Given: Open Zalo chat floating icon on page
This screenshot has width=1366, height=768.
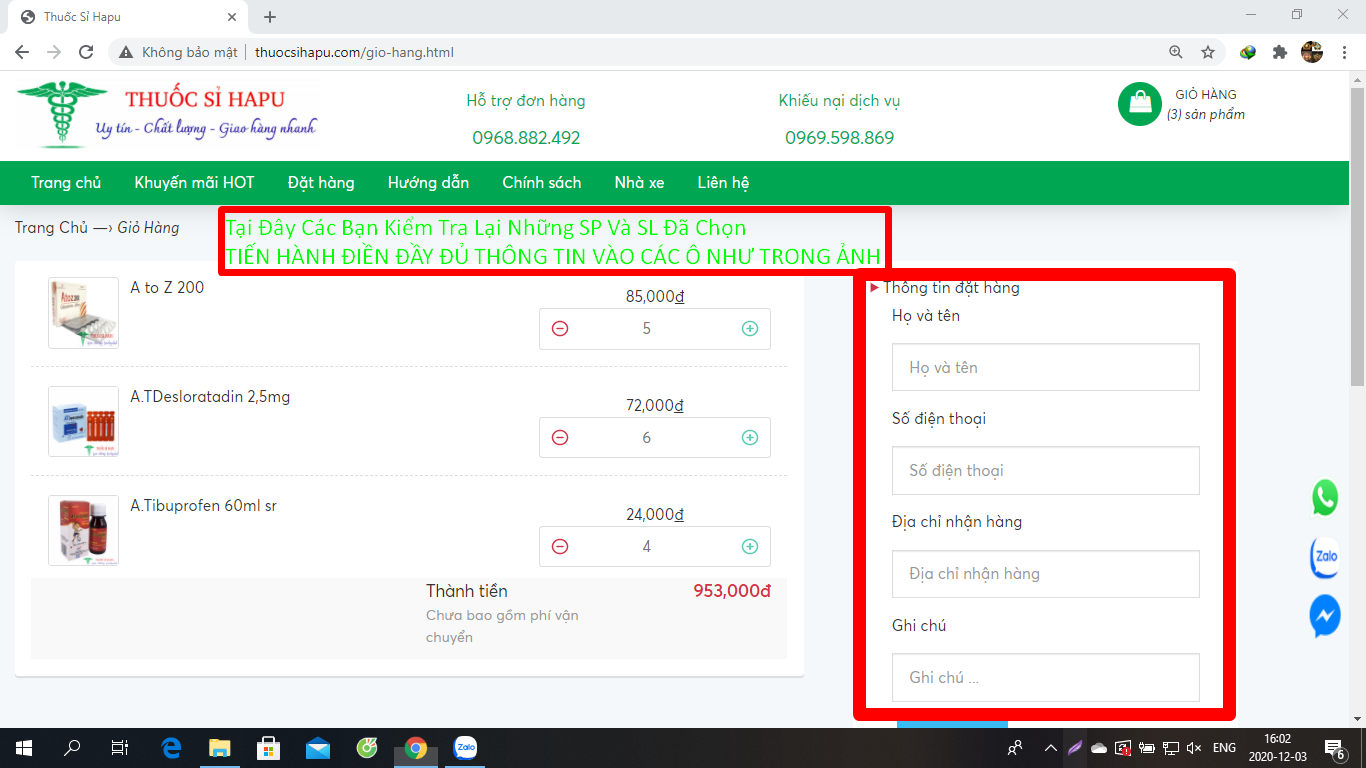Looking at the screenshot, I should (x=1325, y=557).
